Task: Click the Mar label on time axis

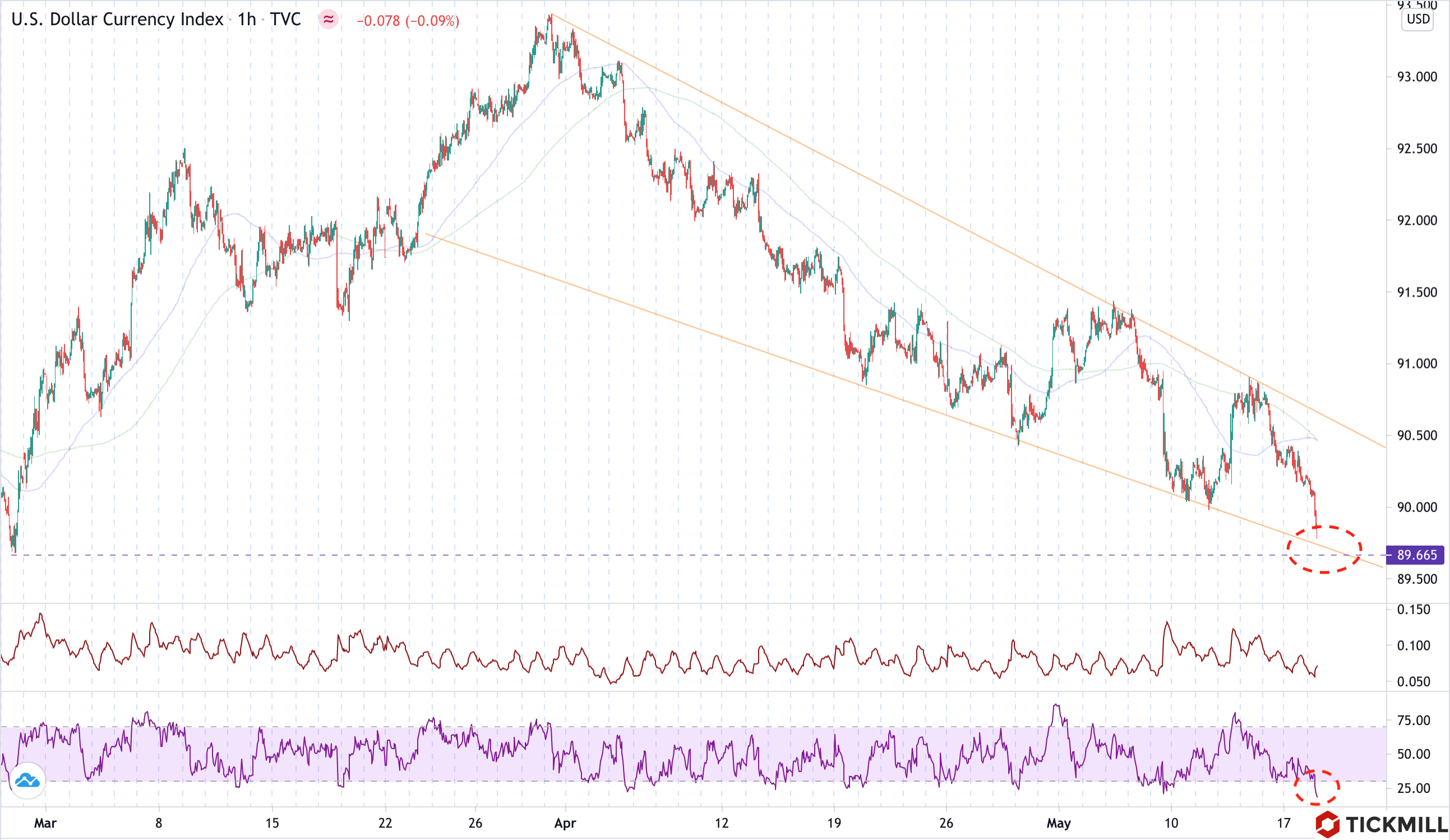Action: pyautogui.click(x=45, y=823)
